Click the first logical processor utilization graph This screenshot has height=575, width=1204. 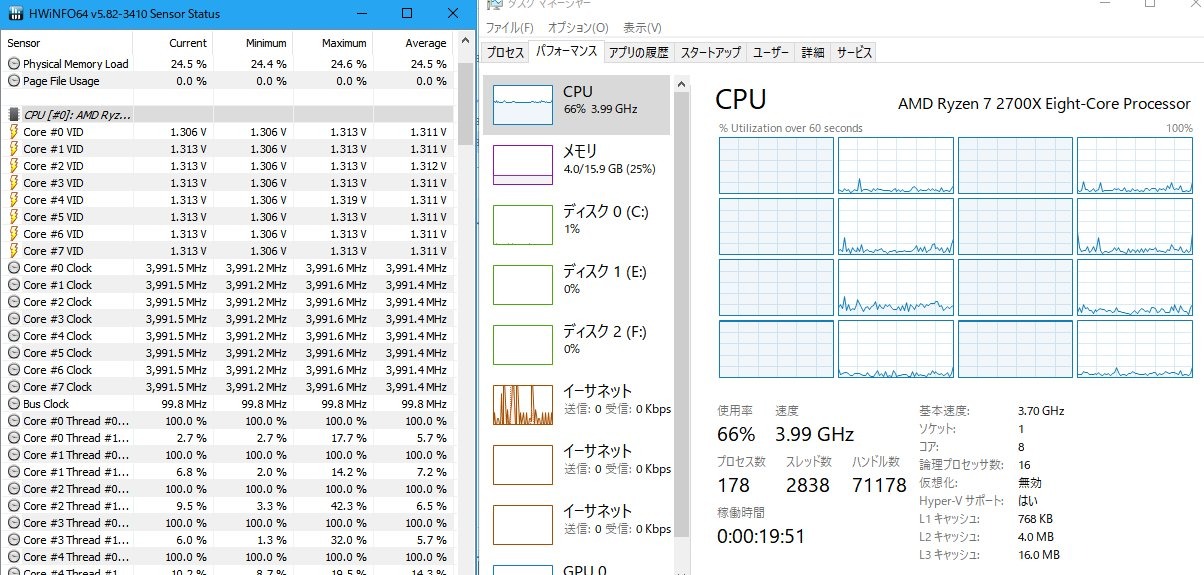pos(776,165)
